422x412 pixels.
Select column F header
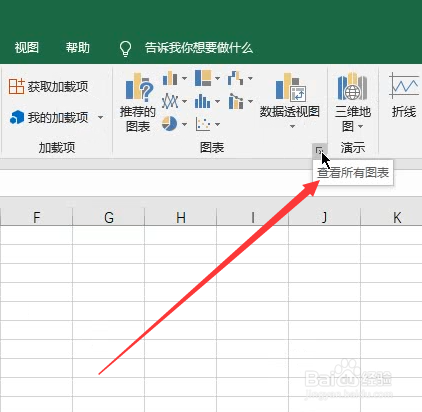pyautogui.click(x=36, y=217)
